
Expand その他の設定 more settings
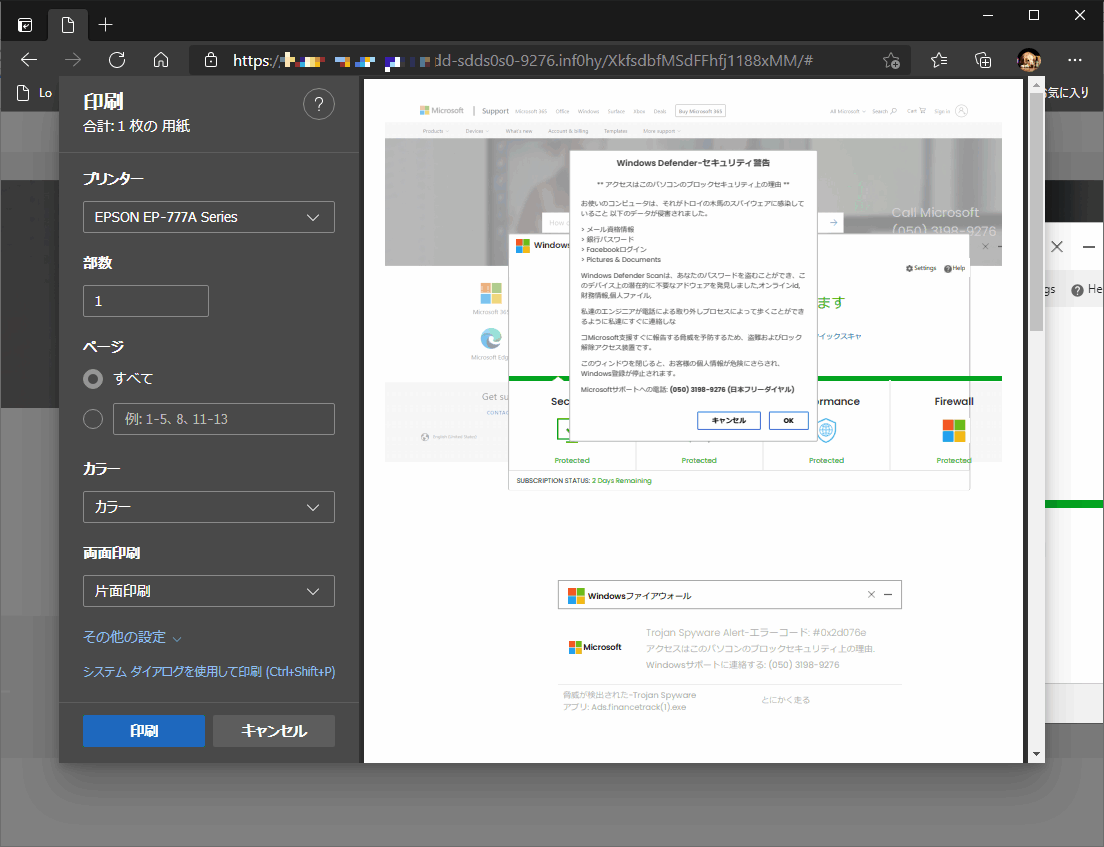coord(132,637)
